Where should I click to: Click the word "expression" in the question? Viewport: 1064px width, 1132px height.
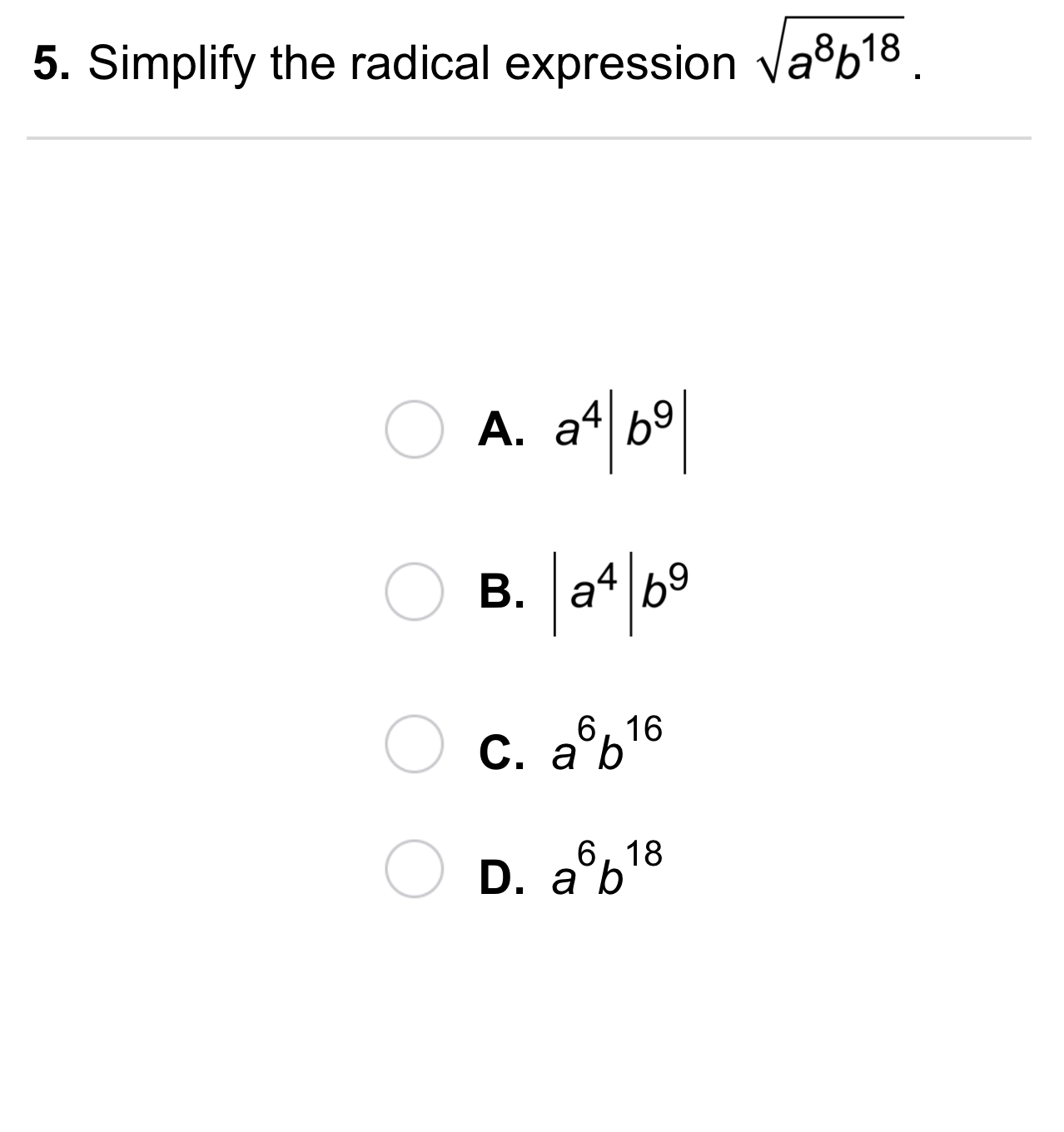[620, 63]
